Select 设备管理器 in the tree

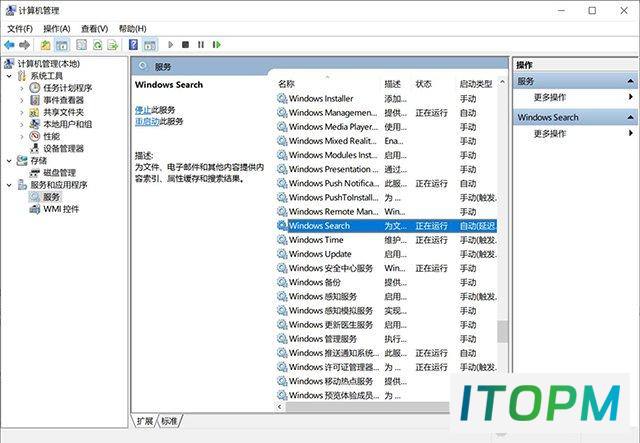pos(63,149)
